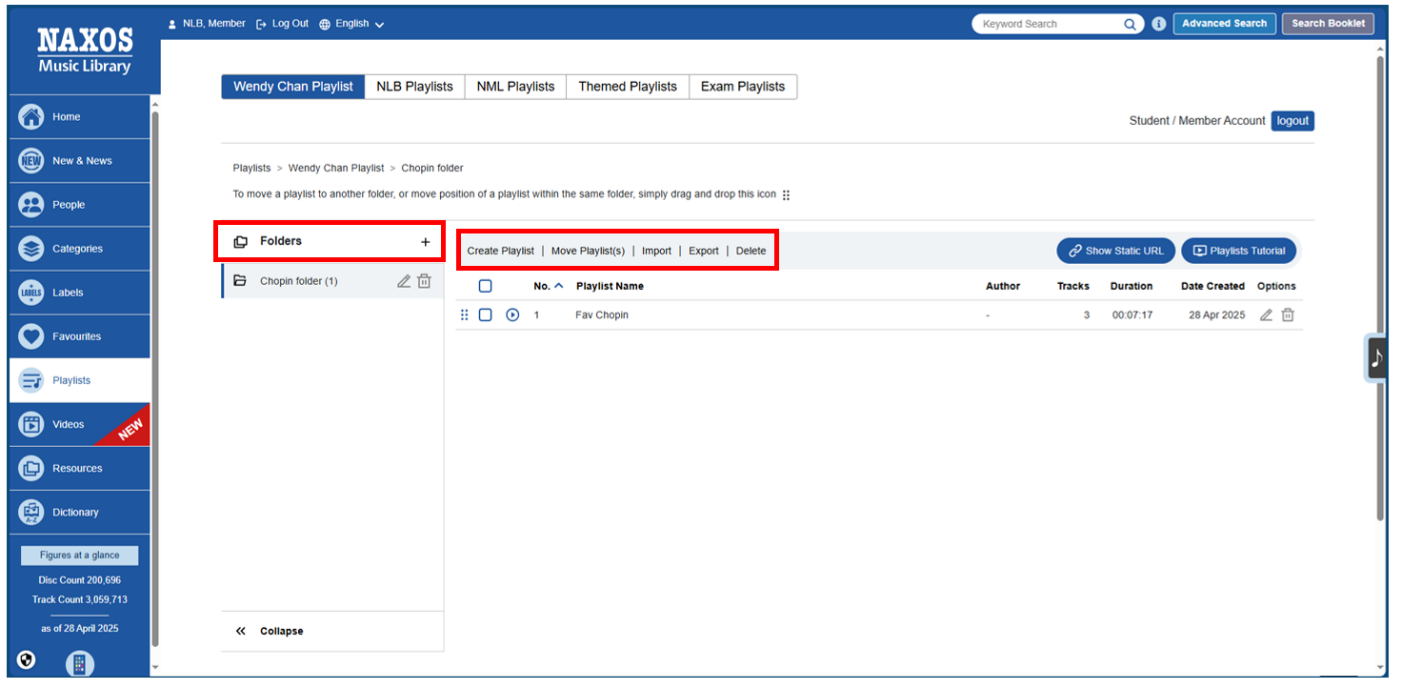Switch to Exam Playlists tab
This screenshot has height=689, width=1401.
pos(742,87)
